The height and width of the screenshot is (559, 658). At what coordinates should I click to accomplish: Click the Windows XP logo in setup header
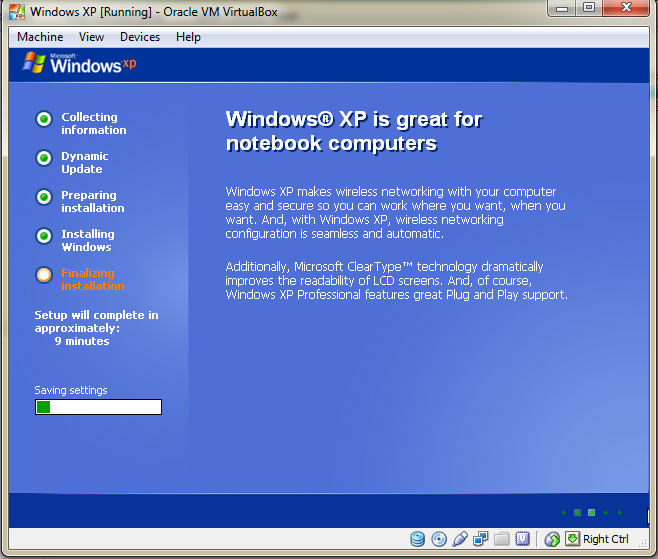pos(79,63)
